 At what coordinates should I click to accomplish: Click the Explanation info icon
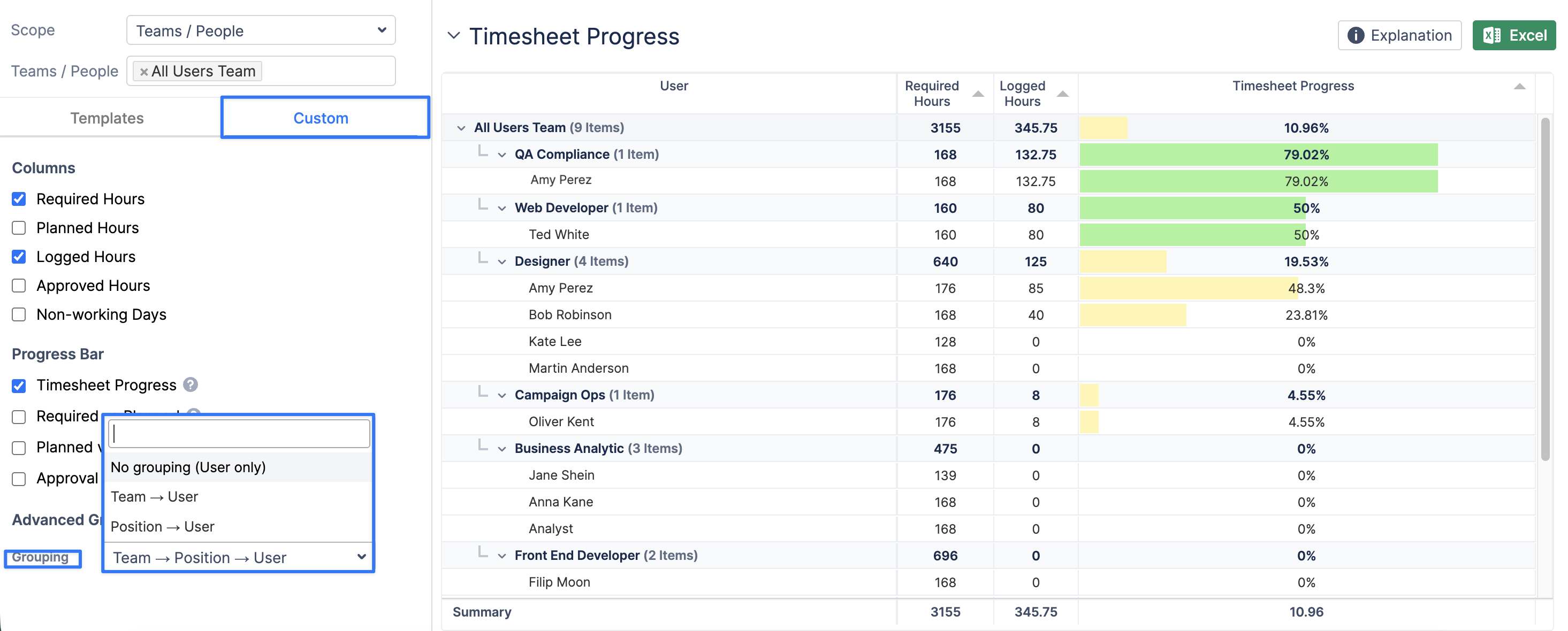pos(1356,35)
